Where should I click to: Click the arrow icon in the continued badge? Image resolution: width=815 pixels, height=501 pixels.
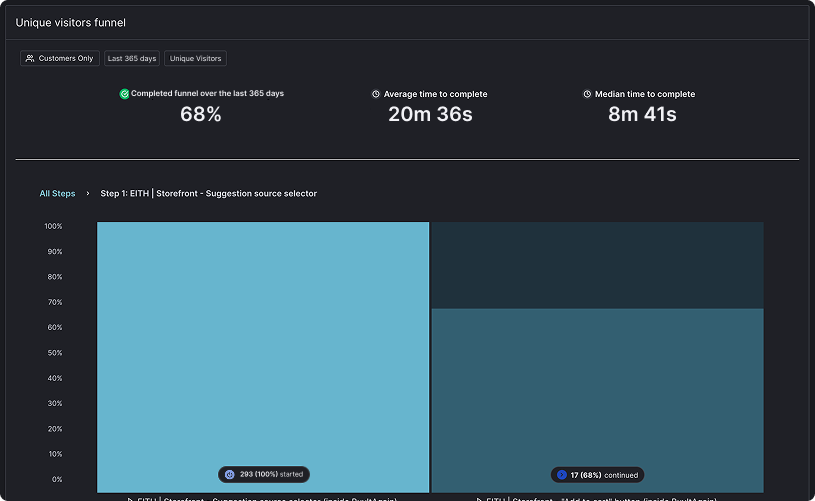[x=561, y=475]
